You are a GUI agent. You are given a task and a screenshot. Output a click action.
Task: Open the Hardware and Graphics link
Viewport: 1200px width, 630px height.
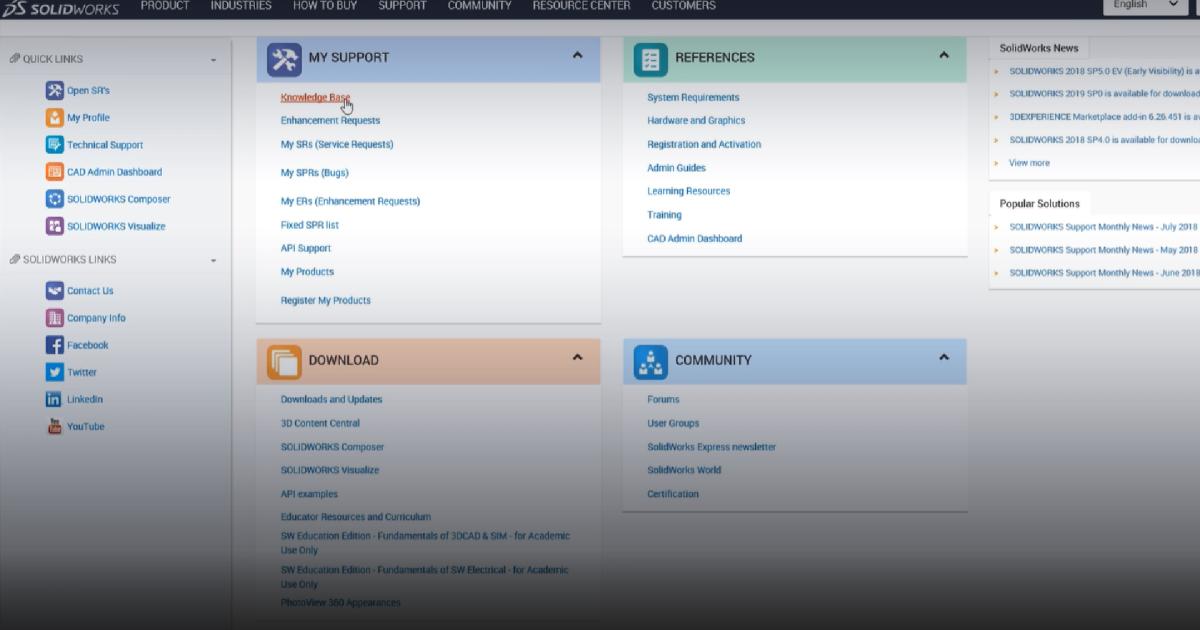[696, 120]
